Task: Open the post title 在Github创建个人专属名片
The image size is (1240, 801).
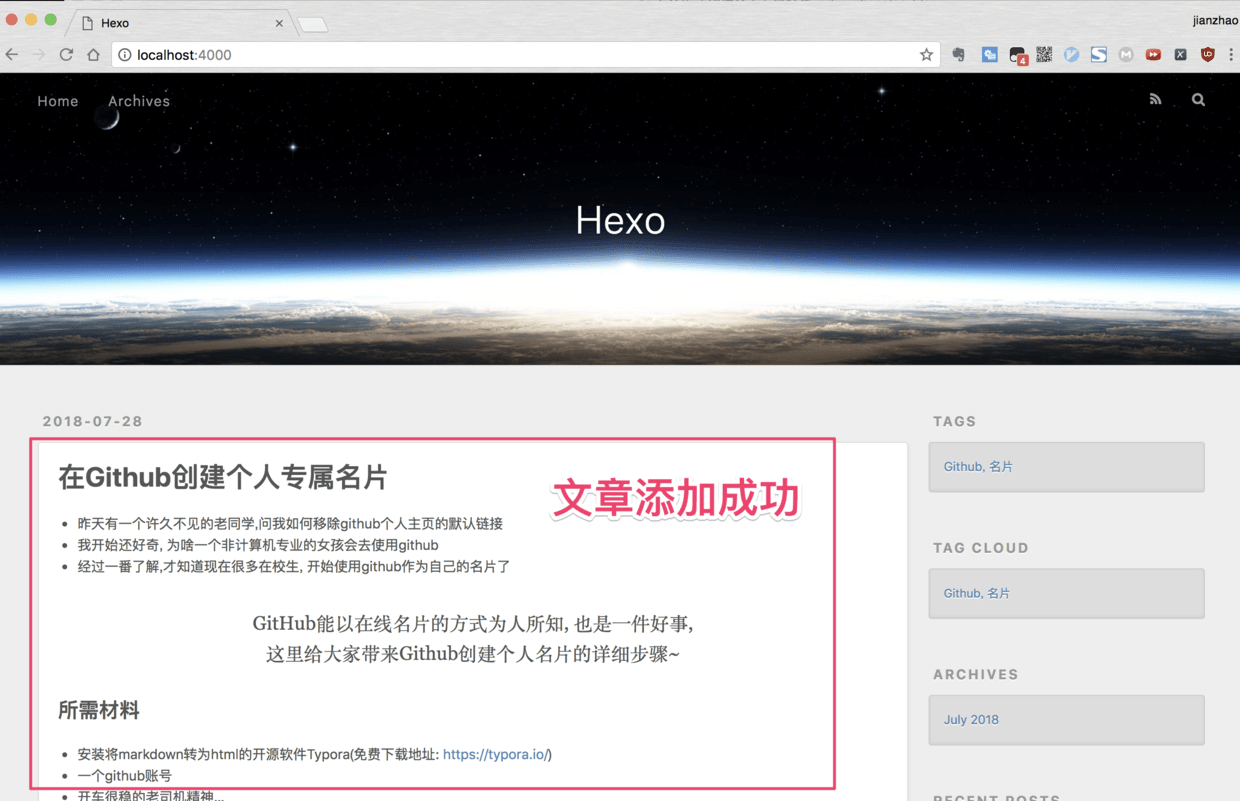Action: pyautogui.click(x=223, y=477)
